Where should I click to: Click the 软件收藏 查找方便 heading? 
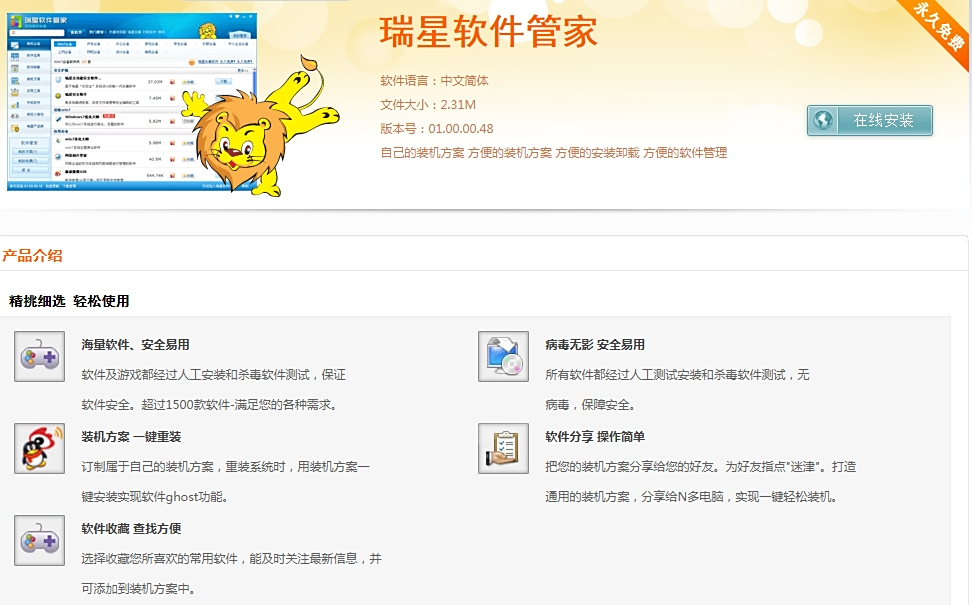coord(131,529)
